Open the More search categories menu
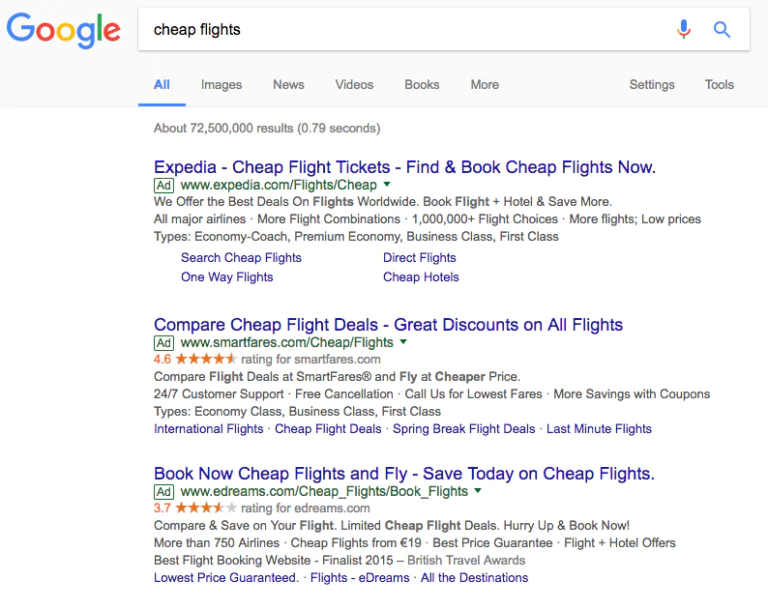Screen dimensions: 768x610 [484, 85]
